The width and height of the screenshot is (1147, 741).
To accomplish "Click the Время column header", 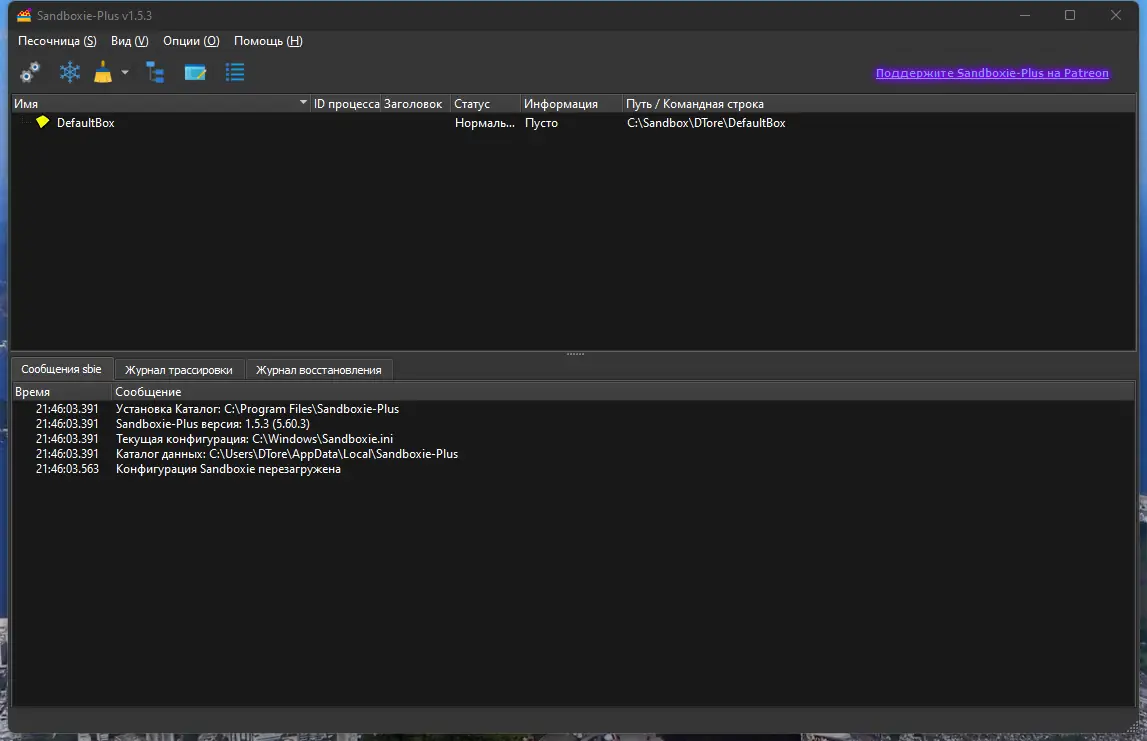I will (x=61, y=392).
